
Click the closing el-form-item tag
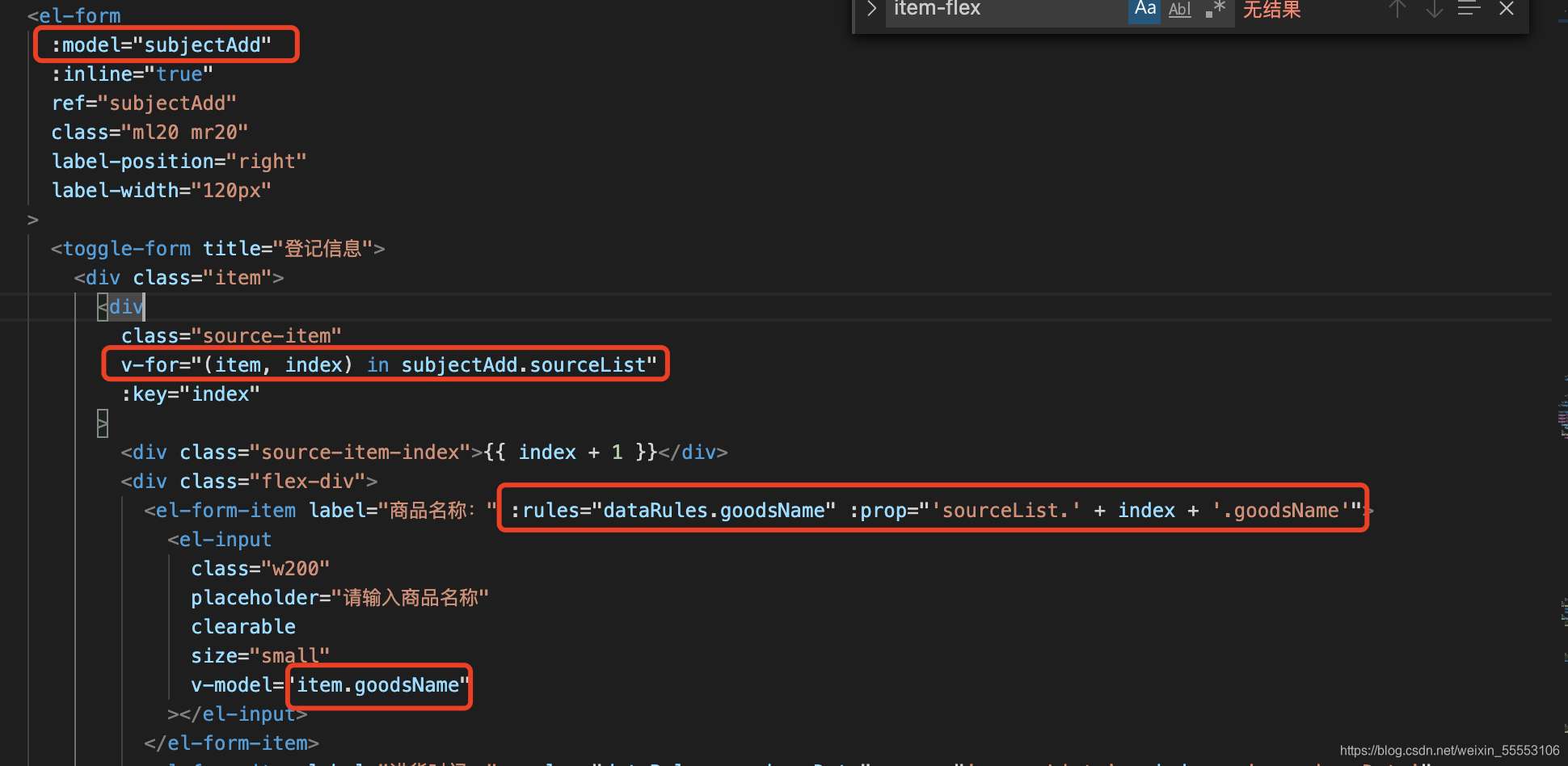coord(231,743)
